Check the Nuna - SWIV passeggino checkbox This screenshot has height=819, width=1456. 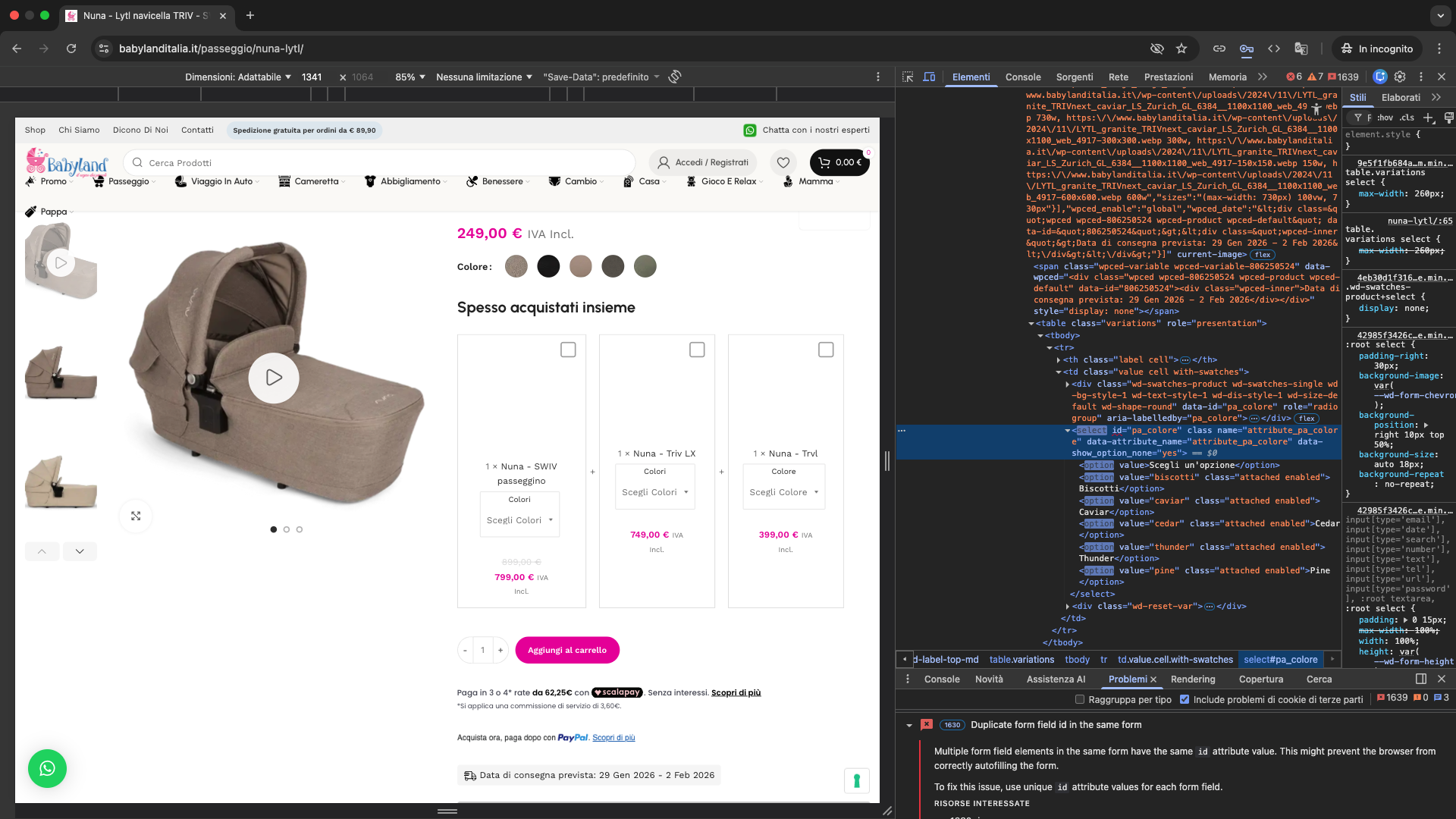(568, 350)
